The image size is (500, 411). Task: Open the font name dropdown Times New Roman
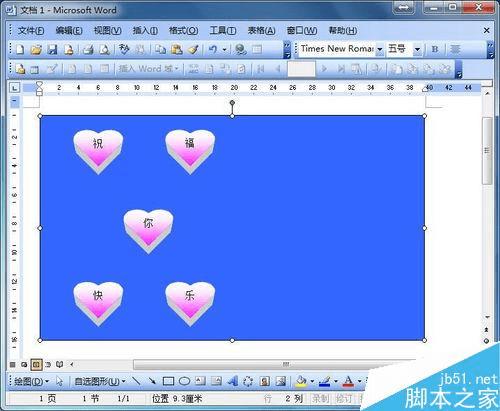click(380, 49)
